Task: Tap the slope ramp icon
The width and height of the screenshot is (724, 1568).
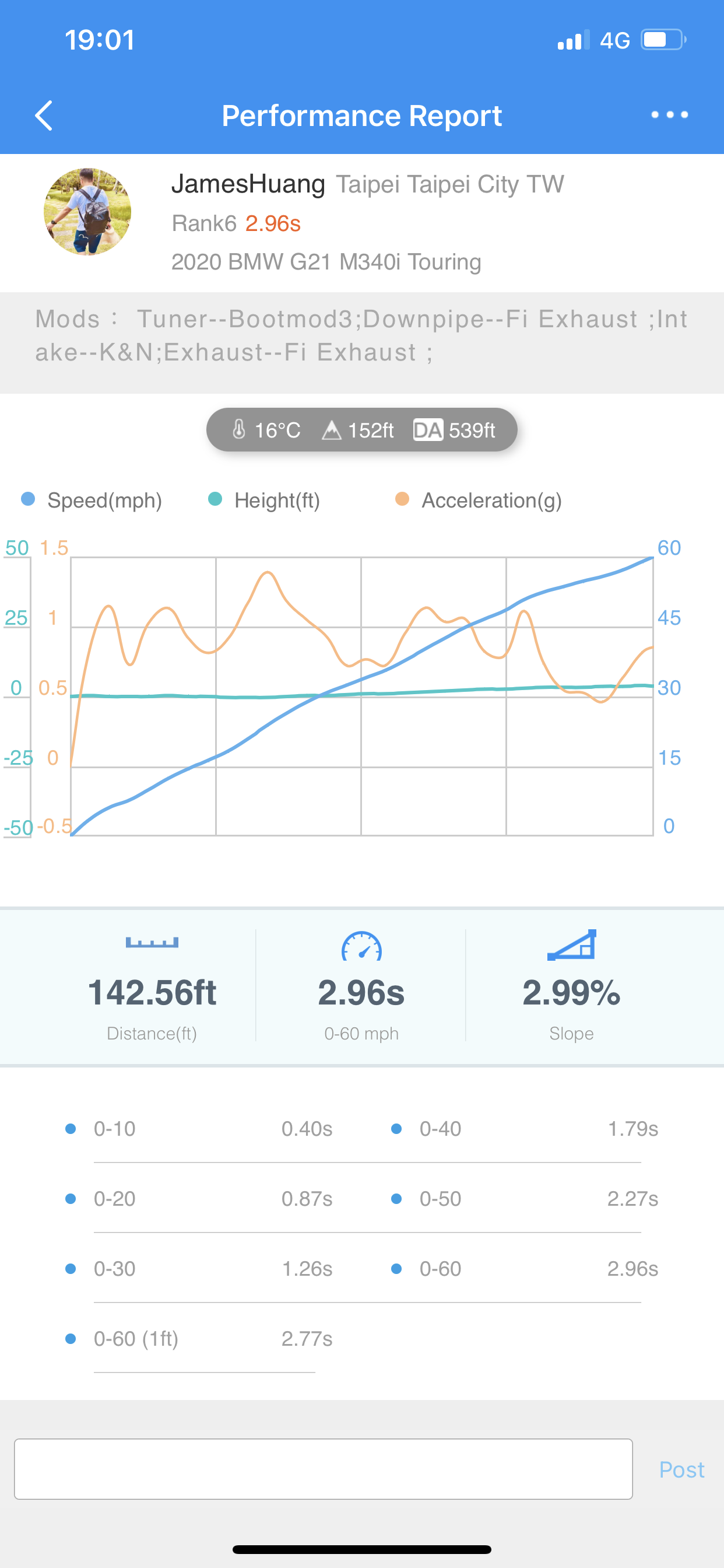Action: [x=571, y=946]
